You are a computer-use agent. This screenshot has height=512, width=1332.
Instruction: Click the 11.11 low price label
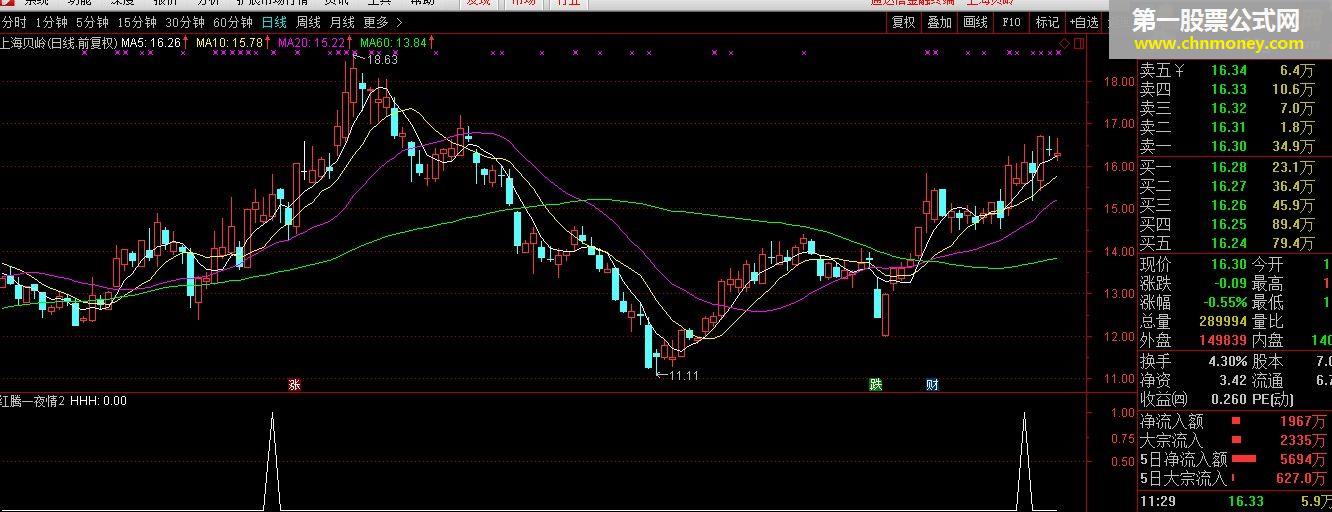(682, 375)
